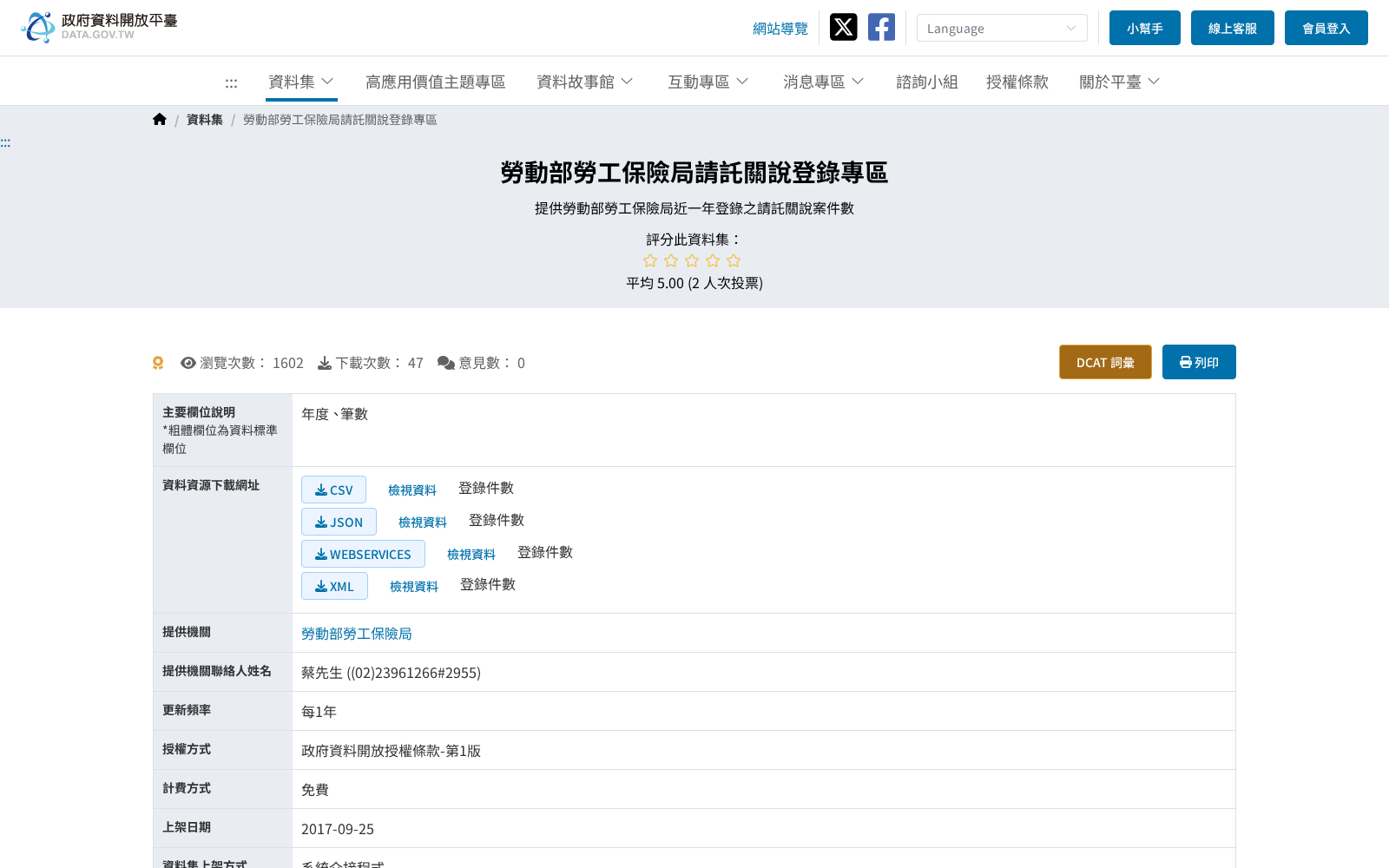Click the 資料資源下載網址 row header
This screenshot has height=868, width=1389.
[222, 540]
